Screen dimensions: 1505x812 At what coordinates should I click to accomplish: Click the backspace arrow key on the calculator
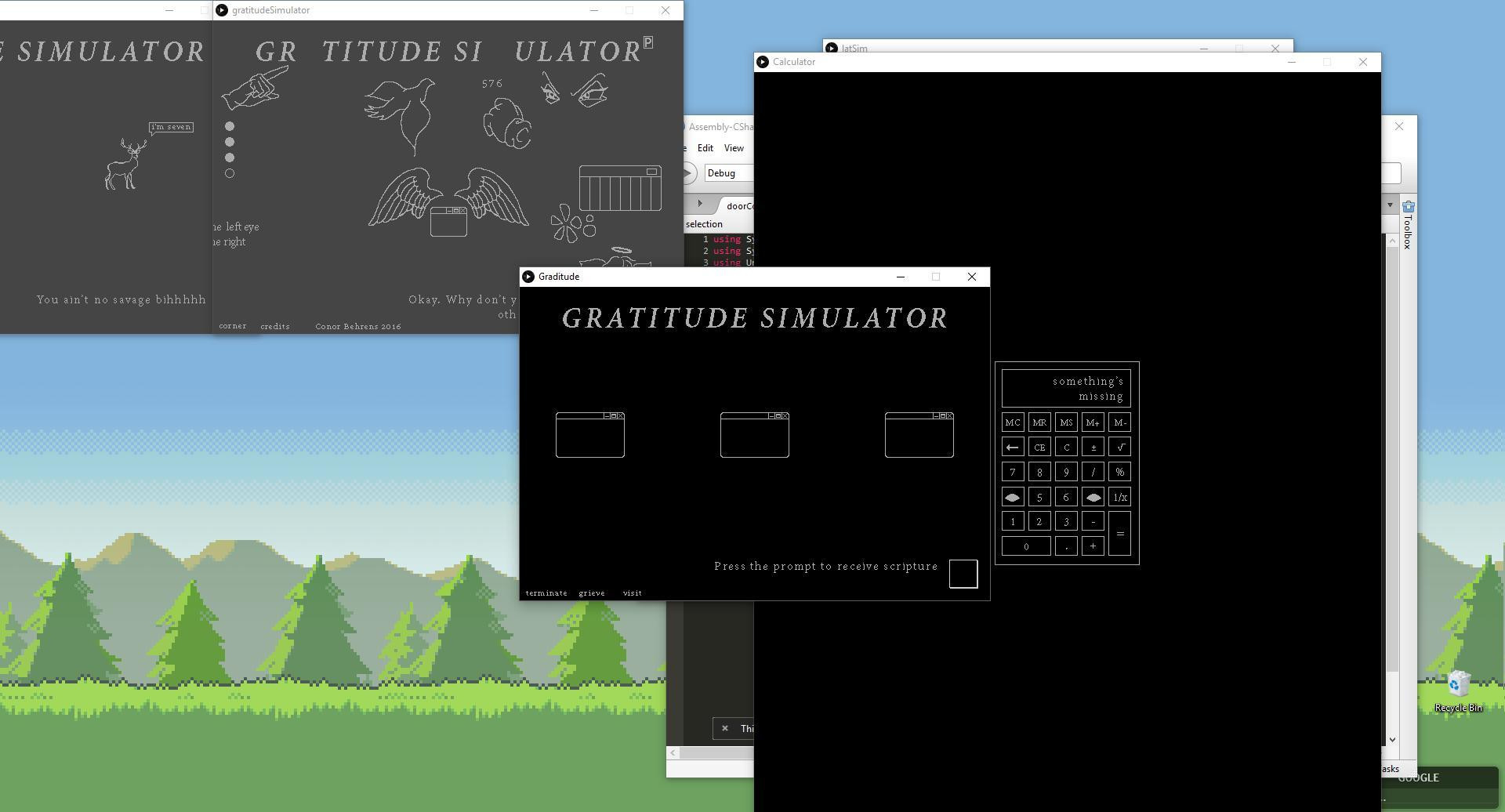point(1013,448)
